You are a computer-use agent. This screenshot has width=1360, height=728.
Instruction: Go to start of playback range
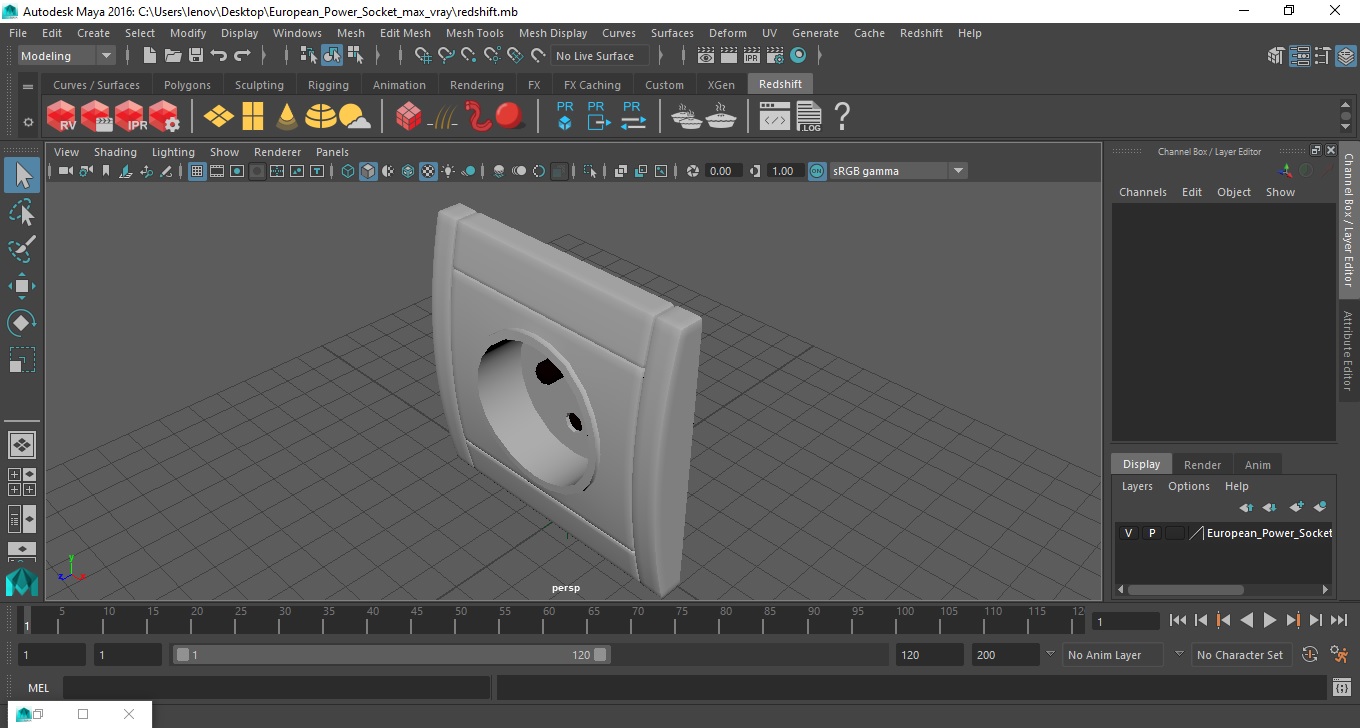pyautogui.click(x=1178, y=620)
